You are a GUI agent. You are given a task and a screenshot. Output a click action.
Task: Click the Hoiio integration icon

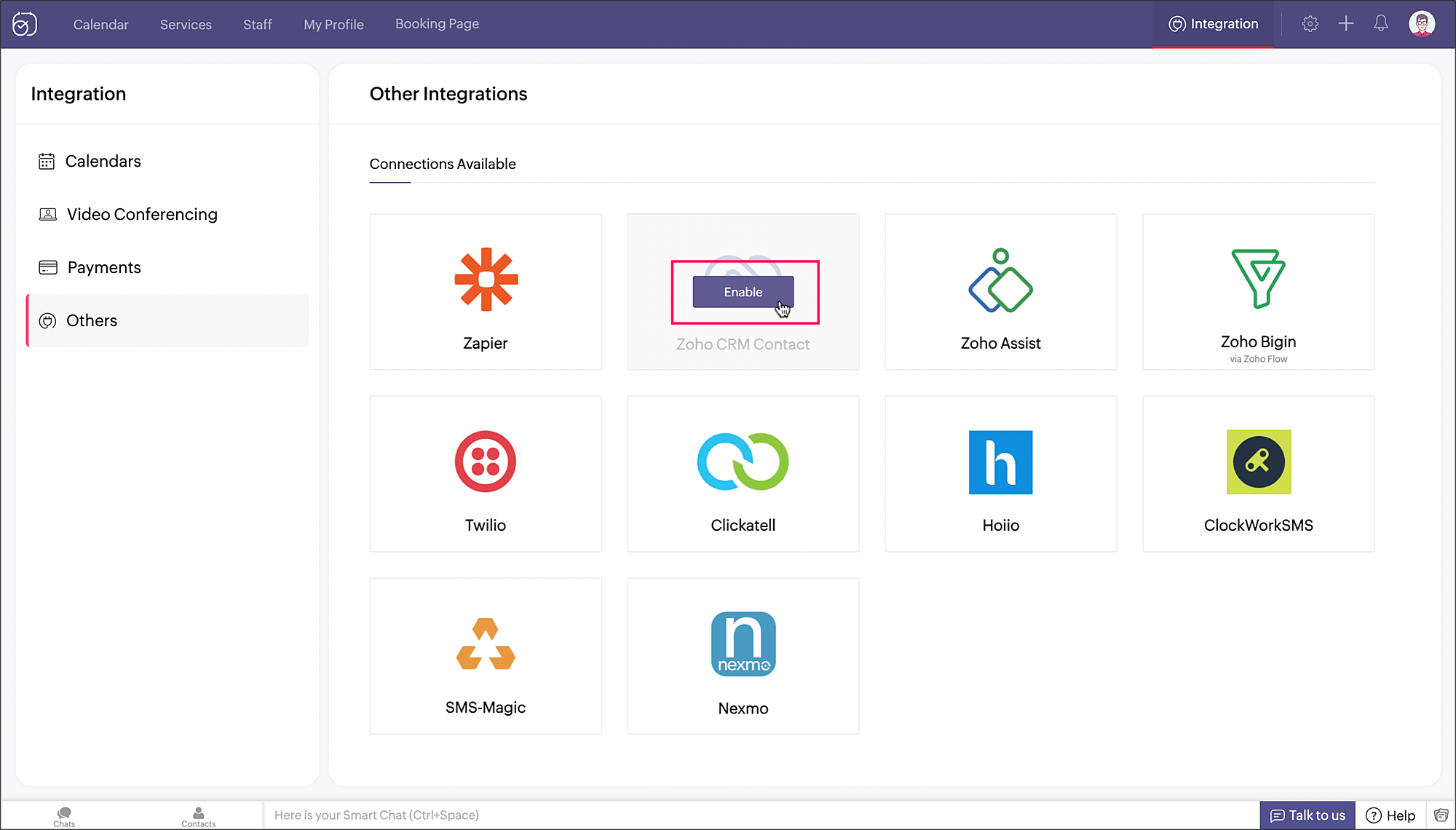coord(1000,462)
